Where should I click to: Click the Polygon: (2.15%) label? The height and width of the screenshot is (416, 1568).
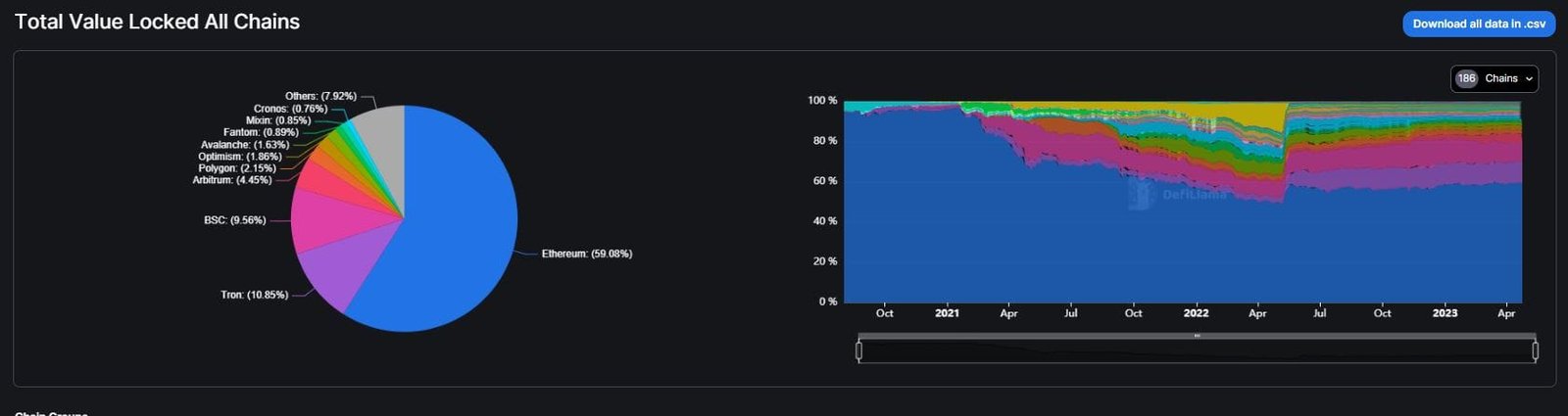click(x=237, y=168)
